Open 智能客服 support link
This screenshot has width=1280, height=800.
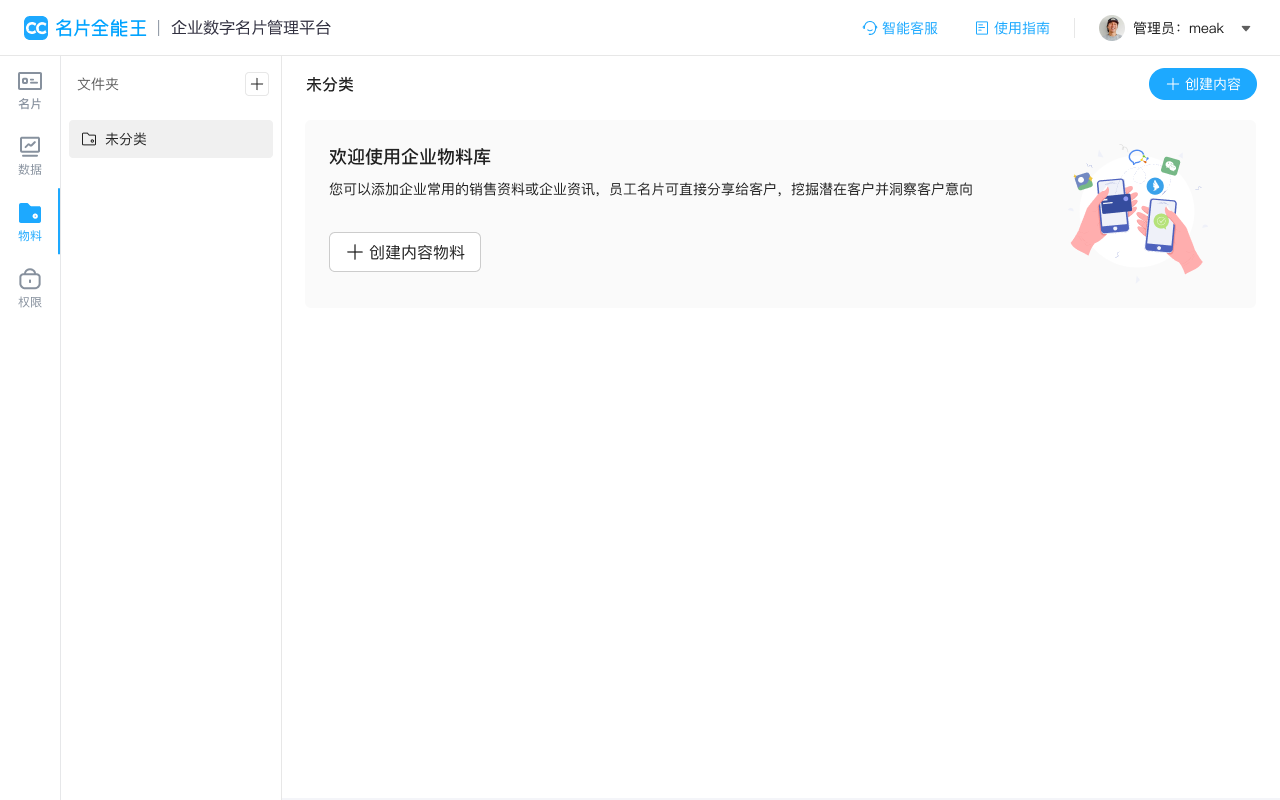(x=900, y=28)
